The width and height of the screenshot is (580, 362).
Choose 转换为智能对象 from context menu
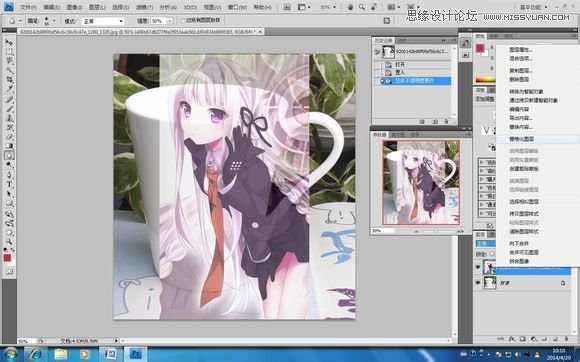[526, 91]
